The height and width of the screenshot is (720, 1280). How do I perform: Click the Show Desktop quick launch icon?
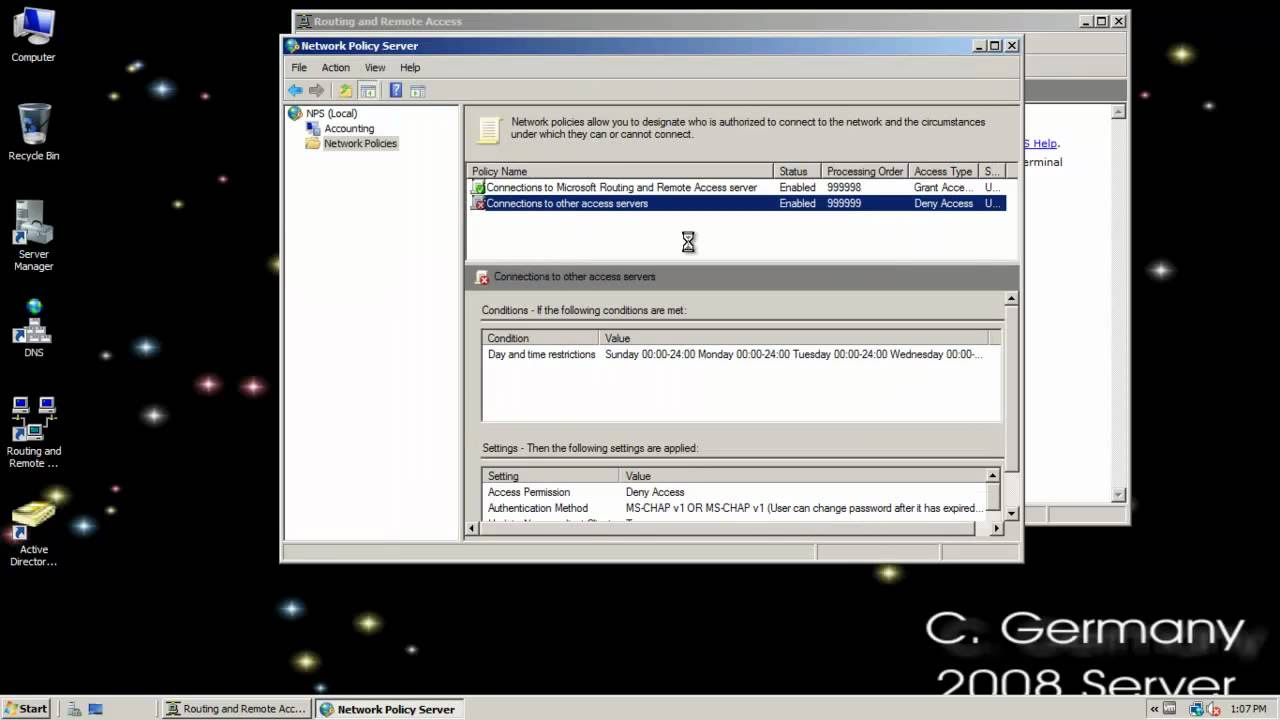pyautogui.click(x=95, y=709)
